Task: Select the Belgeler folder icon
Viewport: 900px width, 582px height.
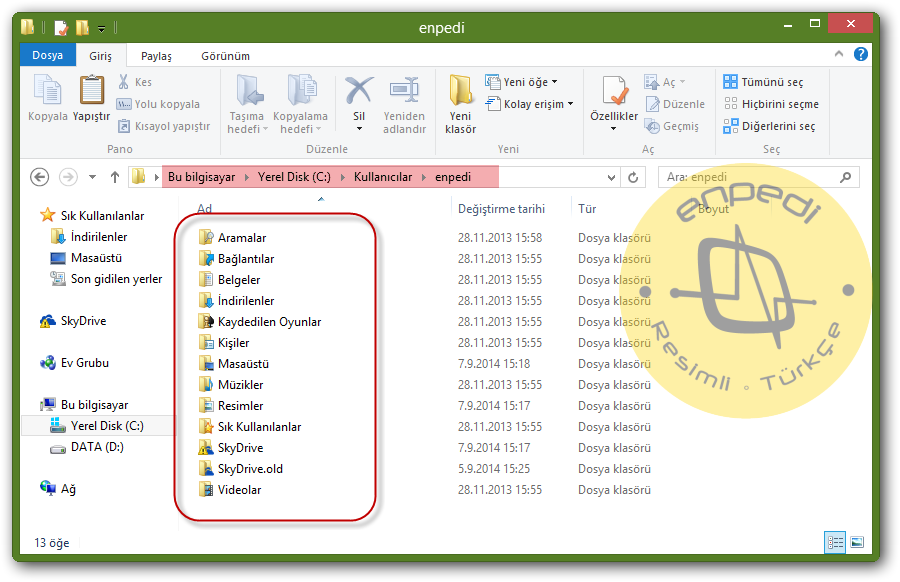Action: pyautogui.click(x=205, y=280)
